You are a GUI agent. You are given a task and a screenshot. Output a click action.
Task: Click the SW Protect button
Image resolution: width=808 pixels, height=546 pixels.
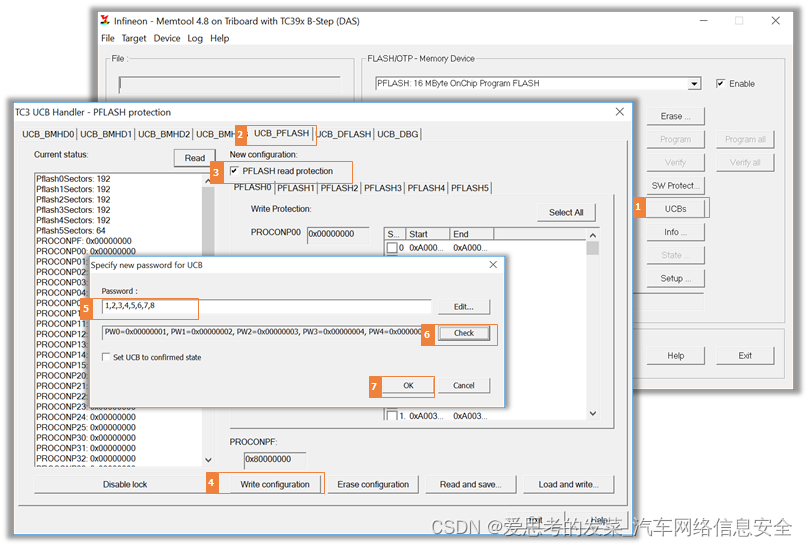click(x=675, y=185)
